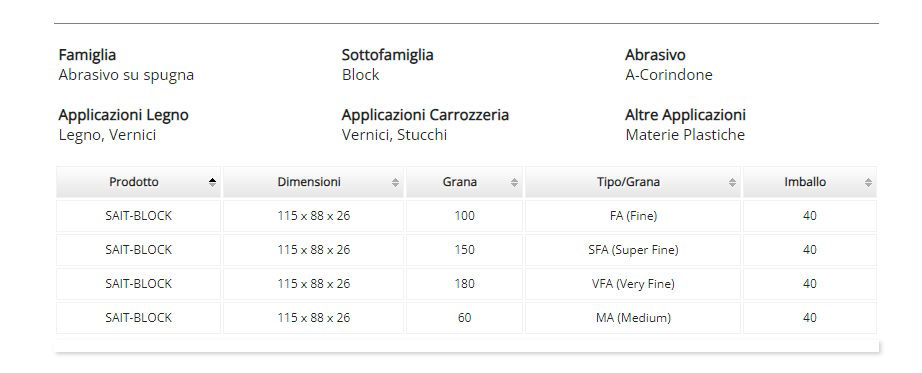Click the sort arrows beside Dimensioni

pos(396,182)
